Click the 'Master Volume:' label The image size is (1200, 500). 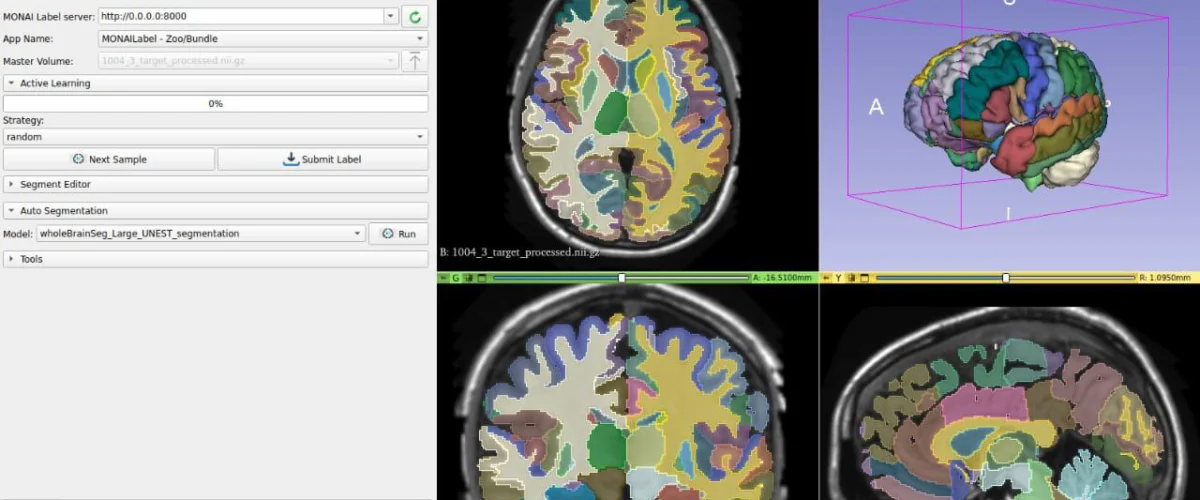pos(38,61)
